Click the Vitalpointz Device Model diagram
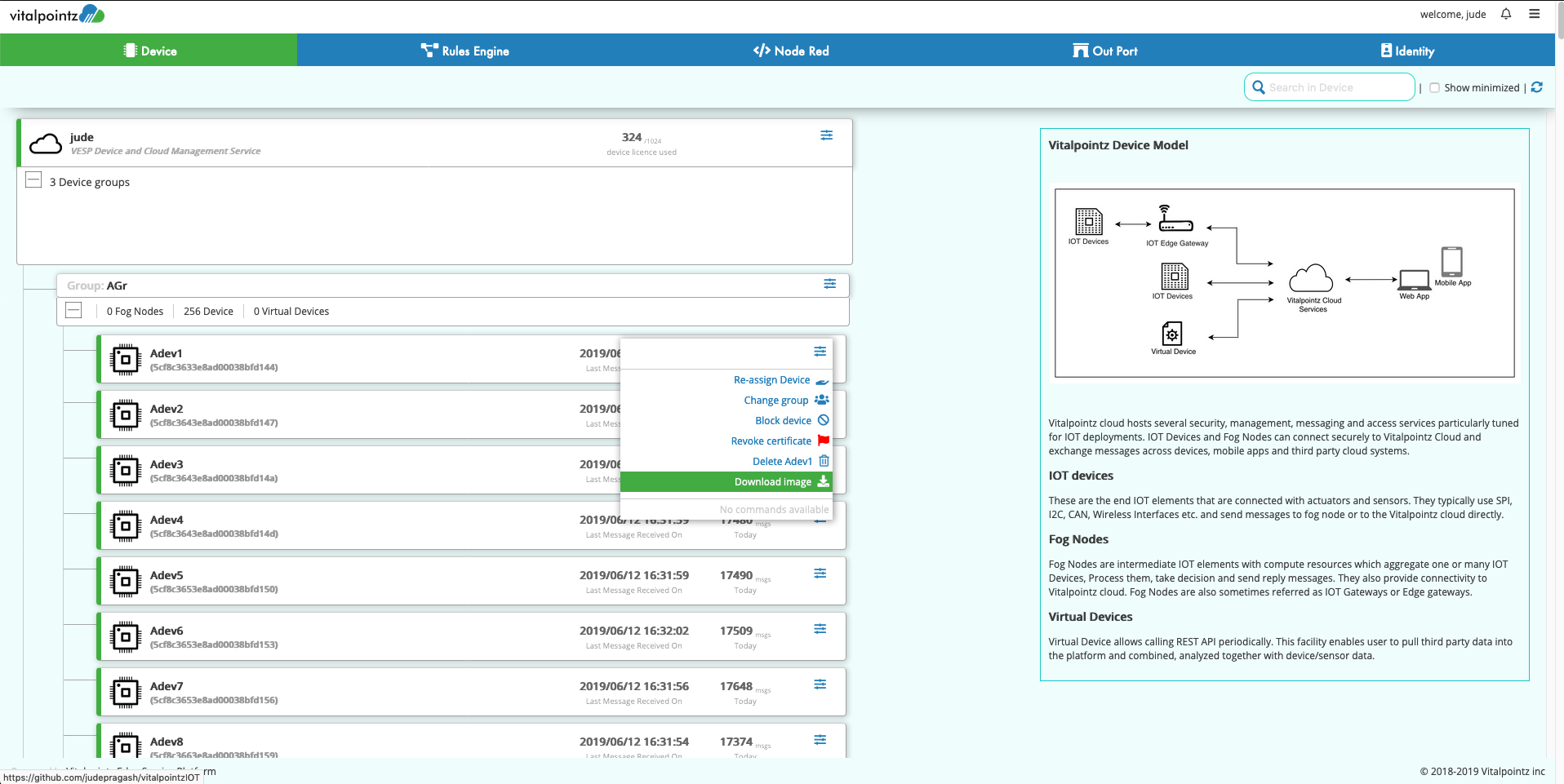1564x784 pixels. click(x=1285, y=283)
